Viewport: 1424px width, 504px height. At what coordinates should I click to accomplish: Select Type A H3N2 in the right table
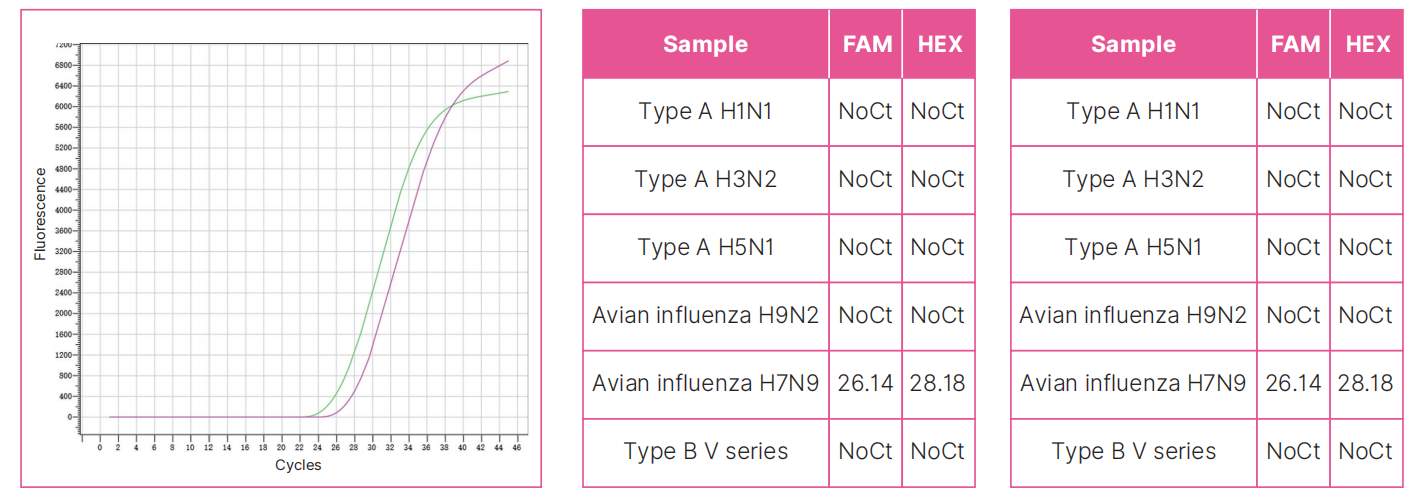pyautogui.click(x=1133, y=179)
